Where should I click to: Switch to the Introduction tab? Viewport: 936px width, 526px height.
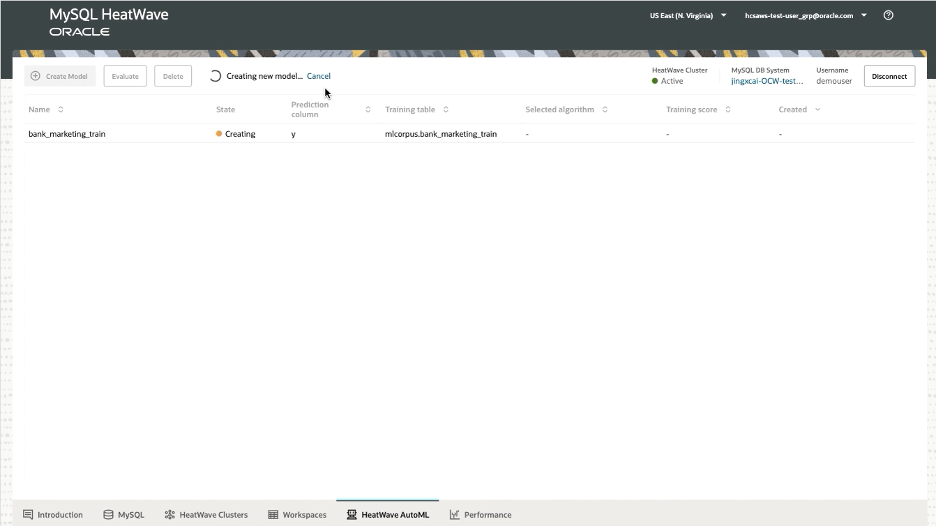coord(53,515)
